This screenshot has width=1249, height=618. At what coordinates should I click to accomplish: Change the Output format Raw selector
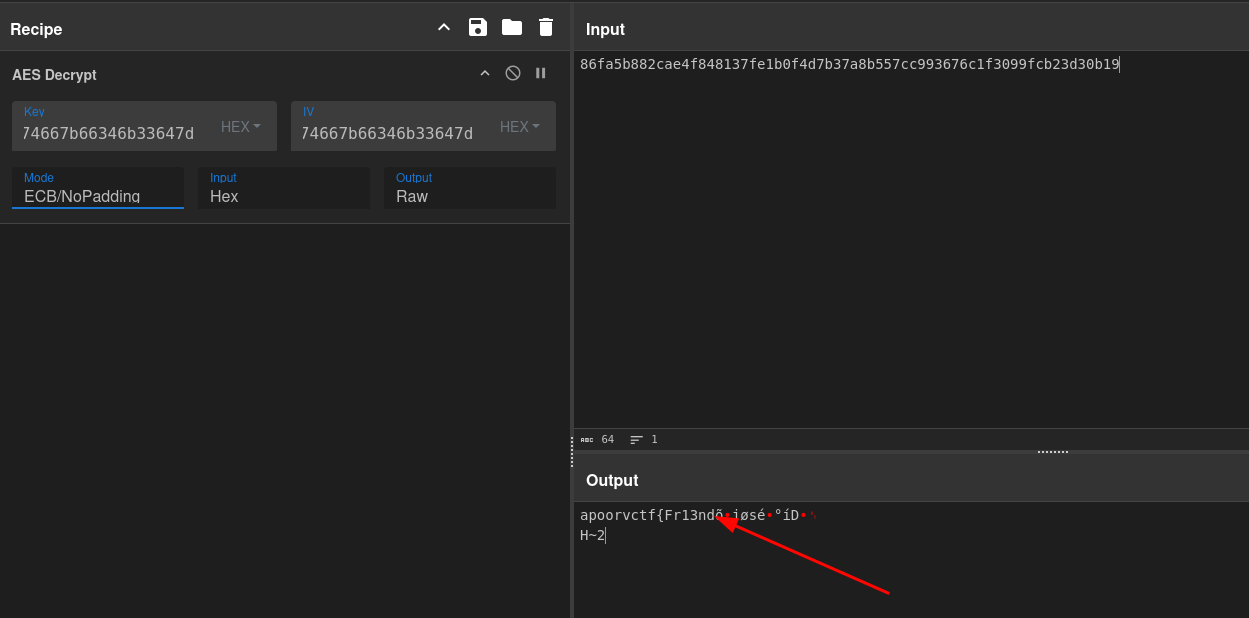point(469,196)
